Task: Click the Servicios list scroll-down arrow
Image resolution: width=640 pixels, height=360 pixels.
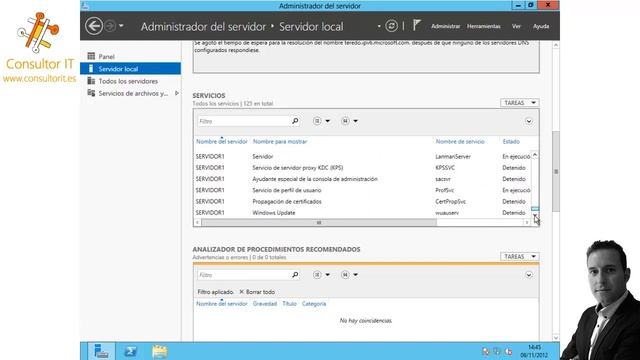Action: pyautogui.click(x=535, y=215)
